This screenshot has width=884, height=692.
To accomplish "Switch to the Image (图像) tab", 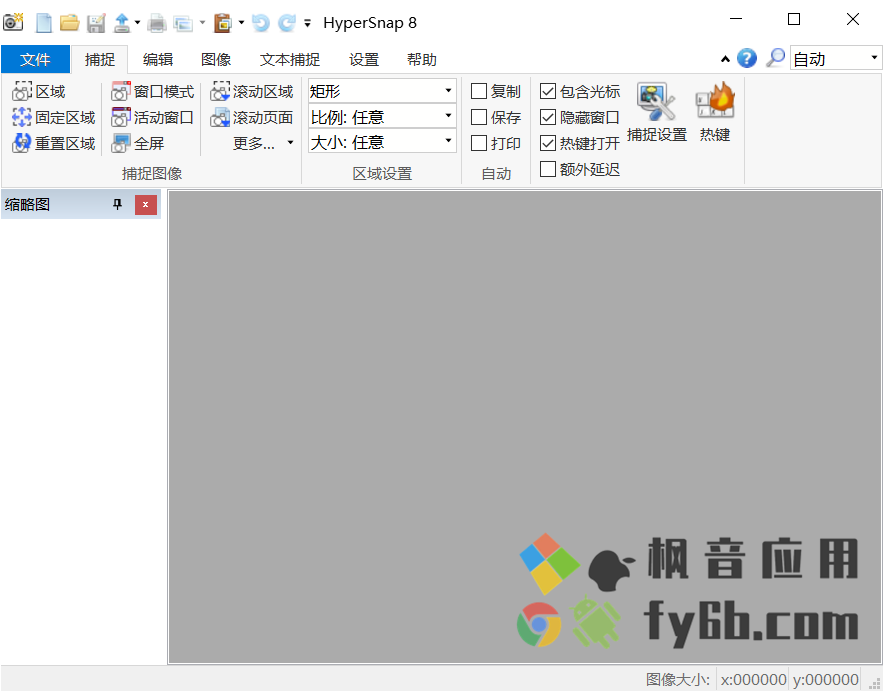I will point(216,59).
